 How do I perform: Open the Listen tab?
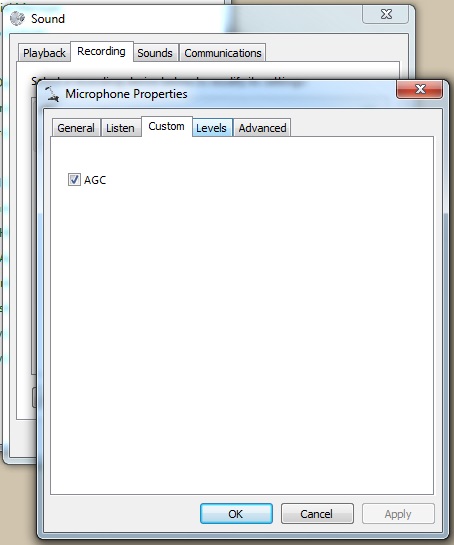(x=121, y=128)
